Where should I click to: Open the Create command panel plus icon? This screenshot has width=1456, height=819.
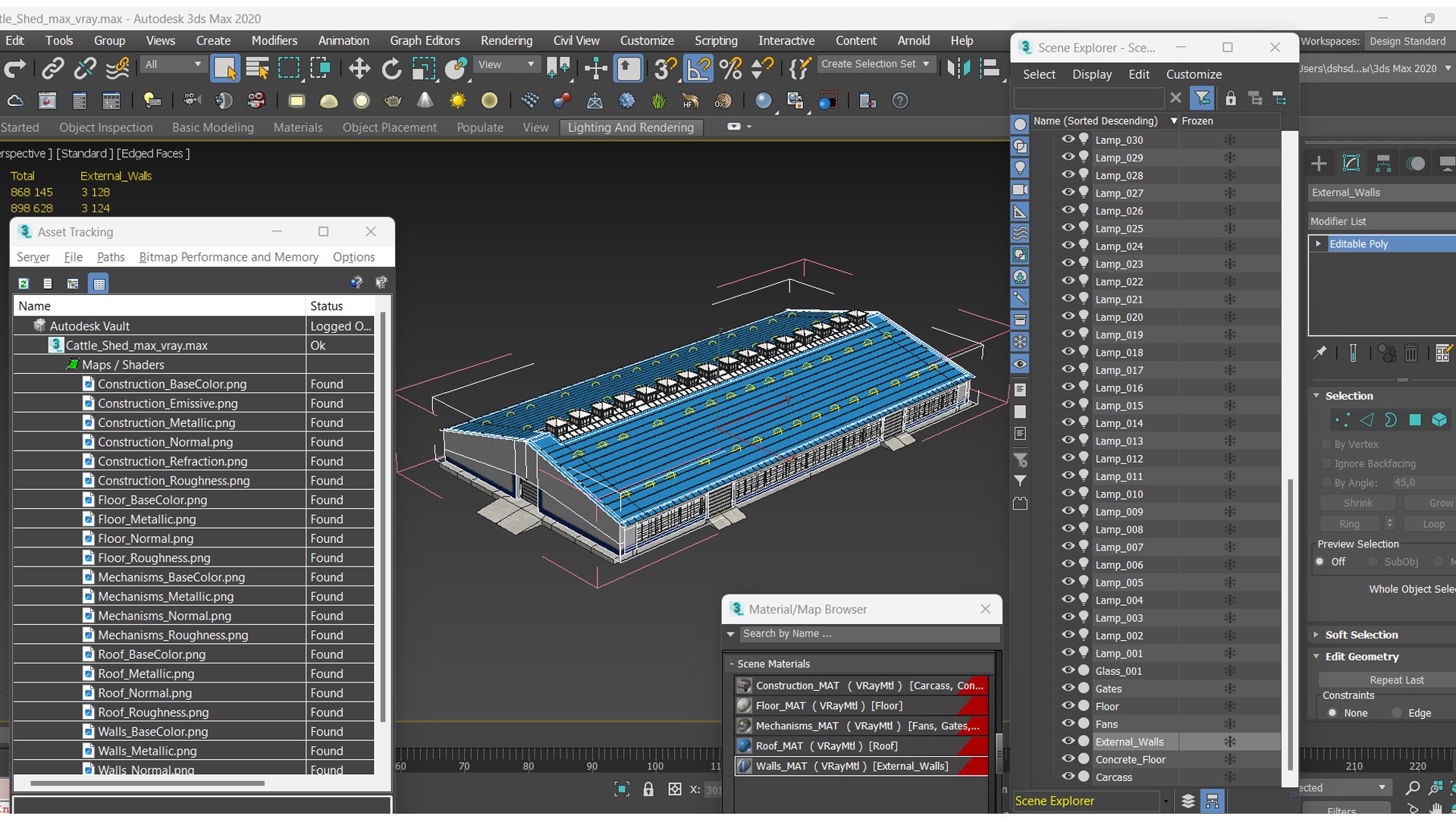(1319, 163)
